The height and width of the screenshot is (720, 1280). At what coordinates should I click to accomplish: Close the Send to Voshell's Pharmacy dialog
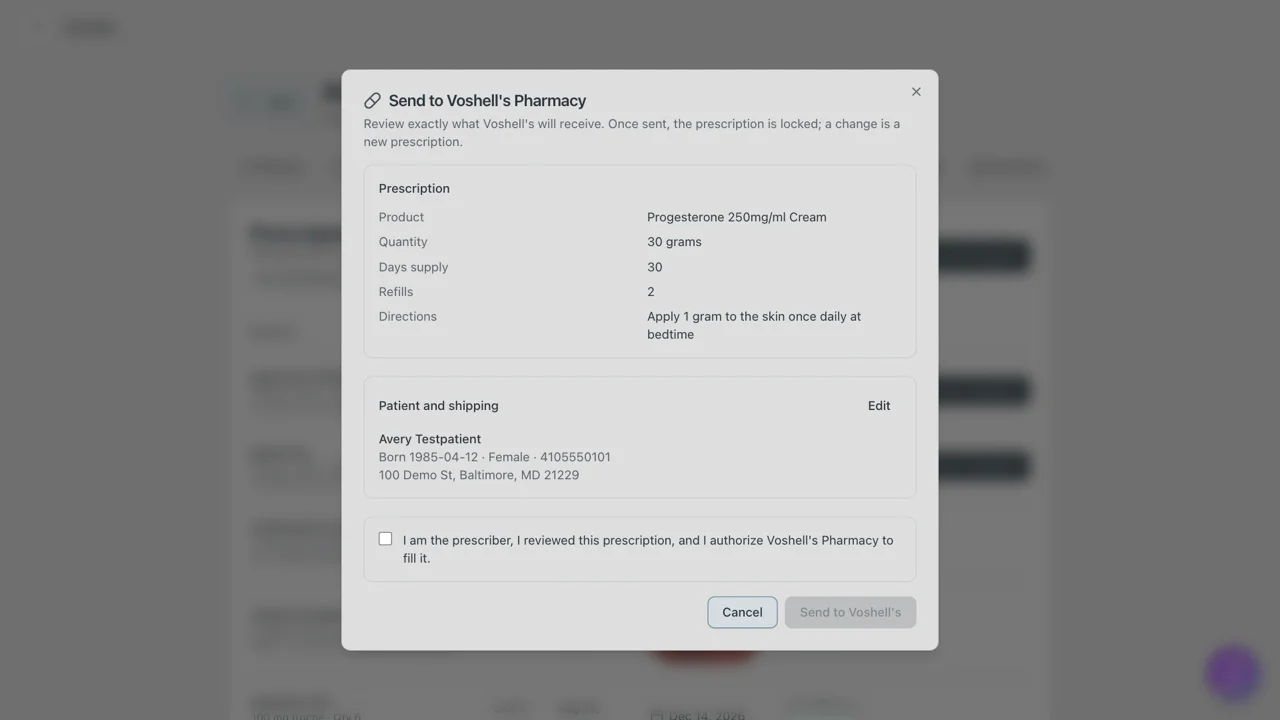tap(916, 92)
